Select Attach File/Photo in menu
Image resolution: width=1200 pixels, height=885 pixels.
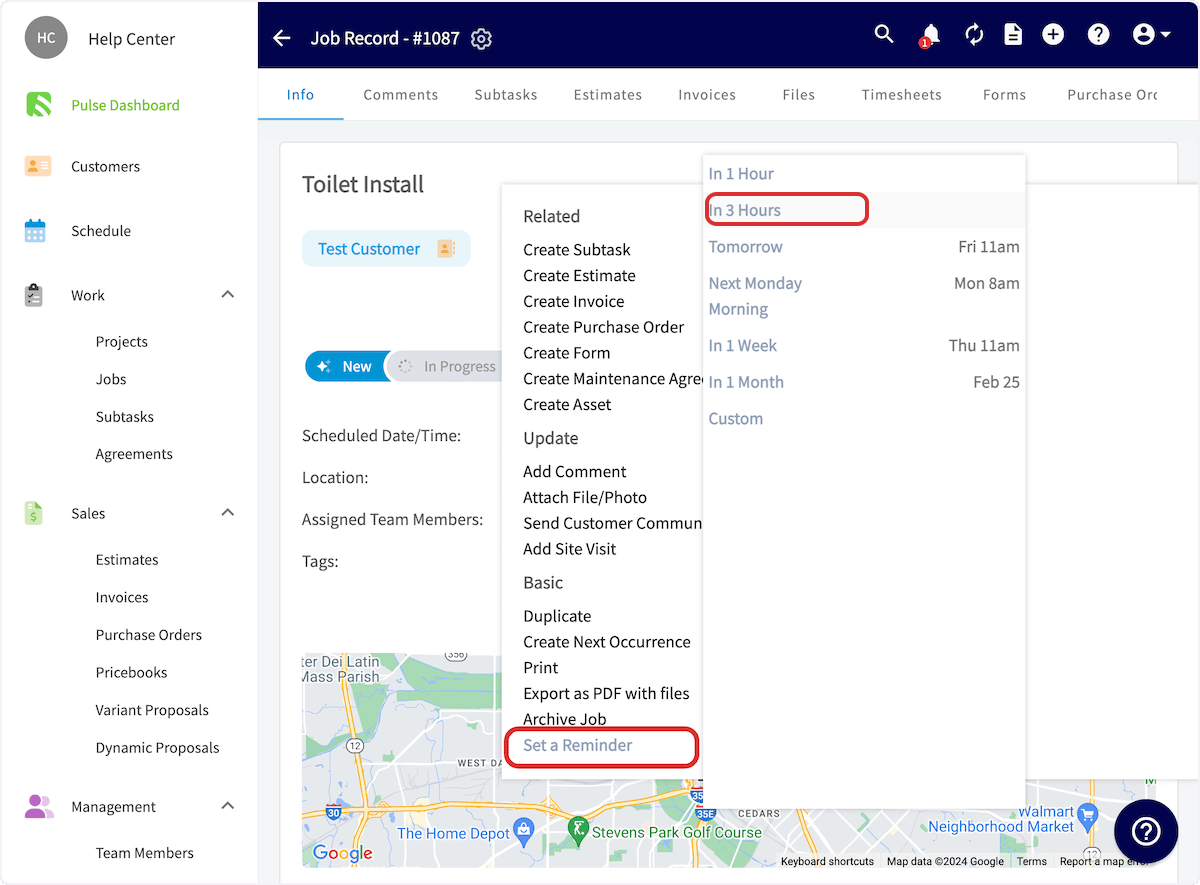(x=585, y=497)
